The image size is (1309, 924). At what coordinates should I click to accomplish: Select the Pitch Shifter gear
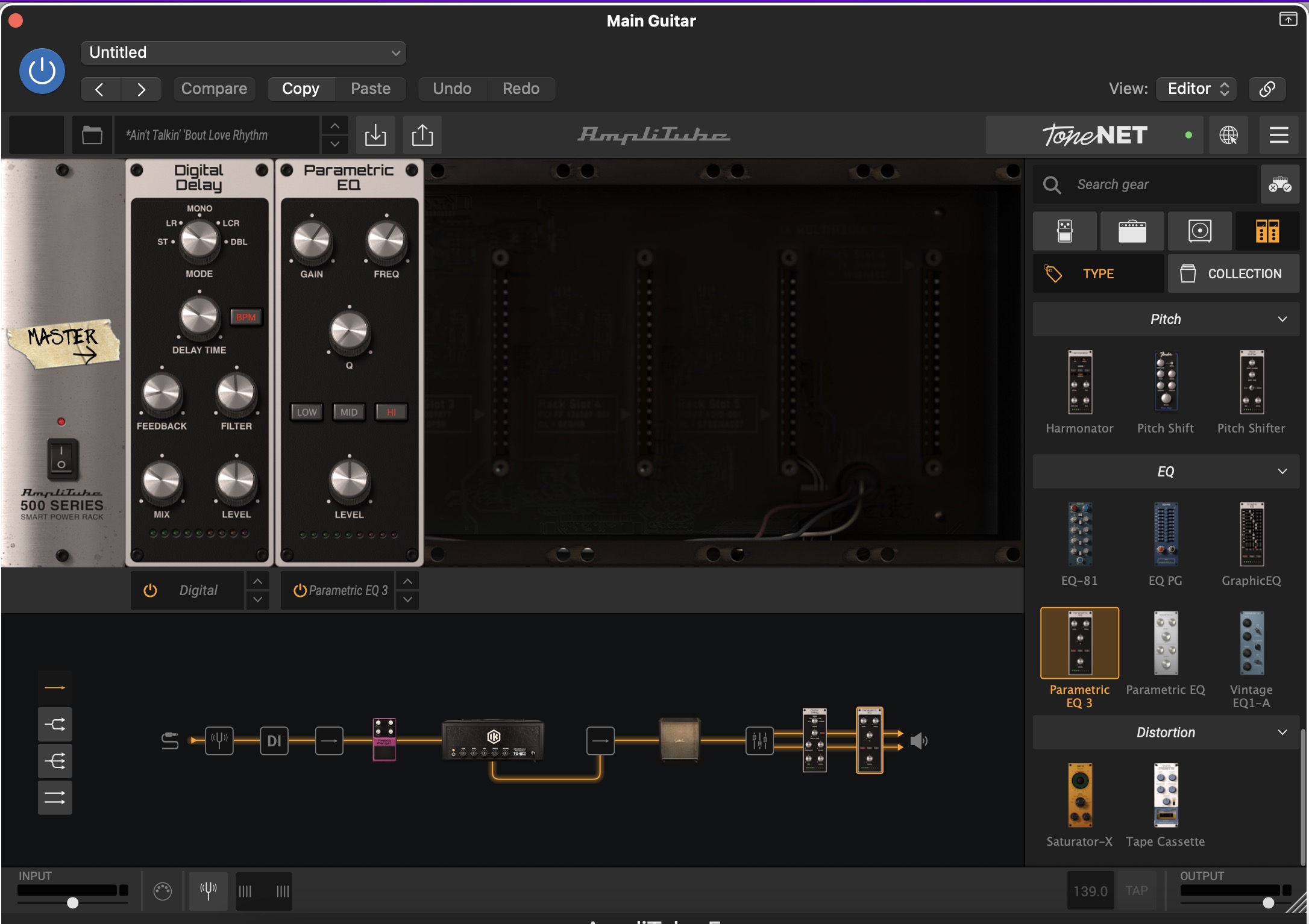point(1252,392)
